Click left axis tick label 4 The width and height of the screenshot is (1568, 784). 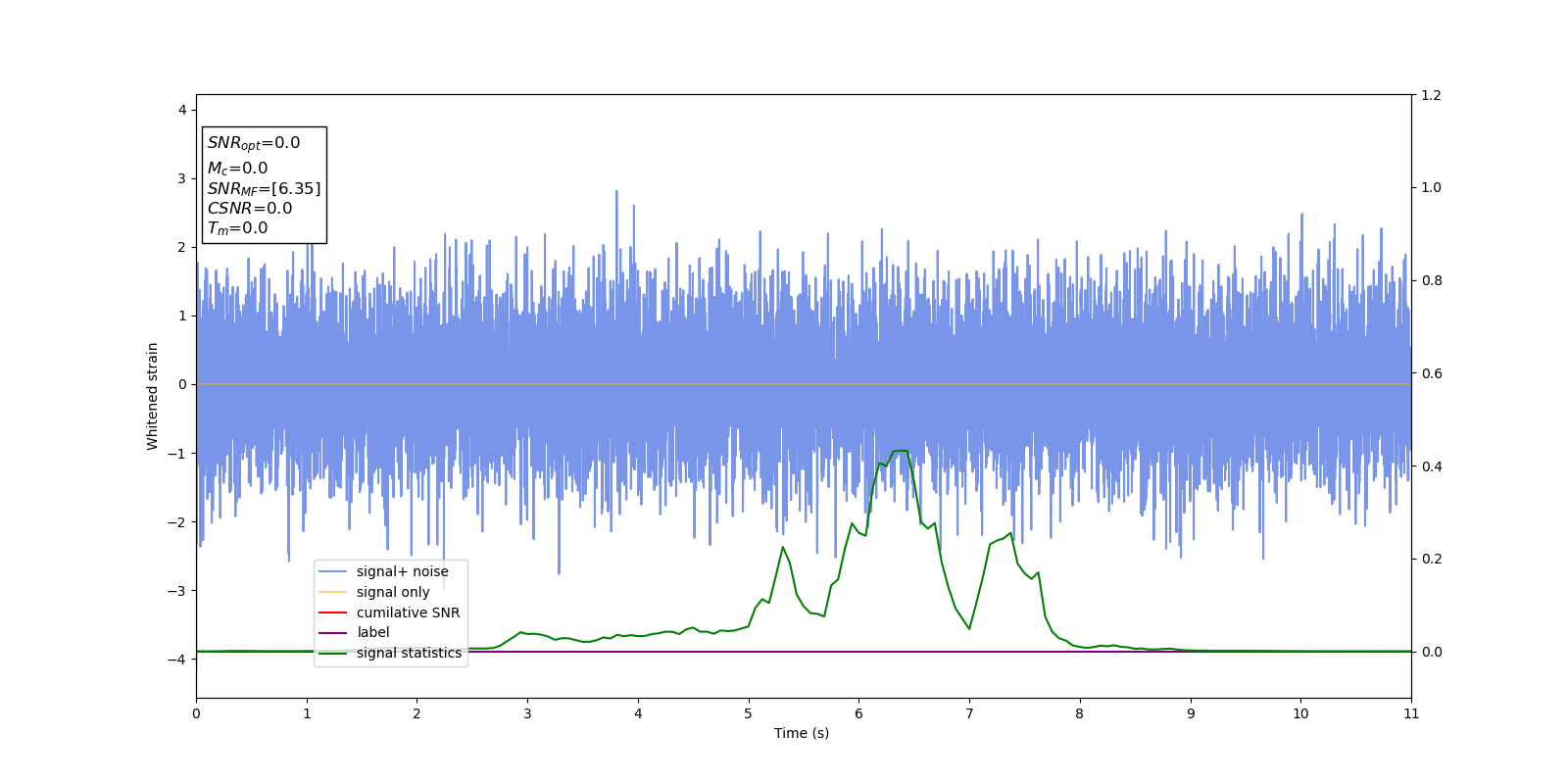[x=182, y=110]
